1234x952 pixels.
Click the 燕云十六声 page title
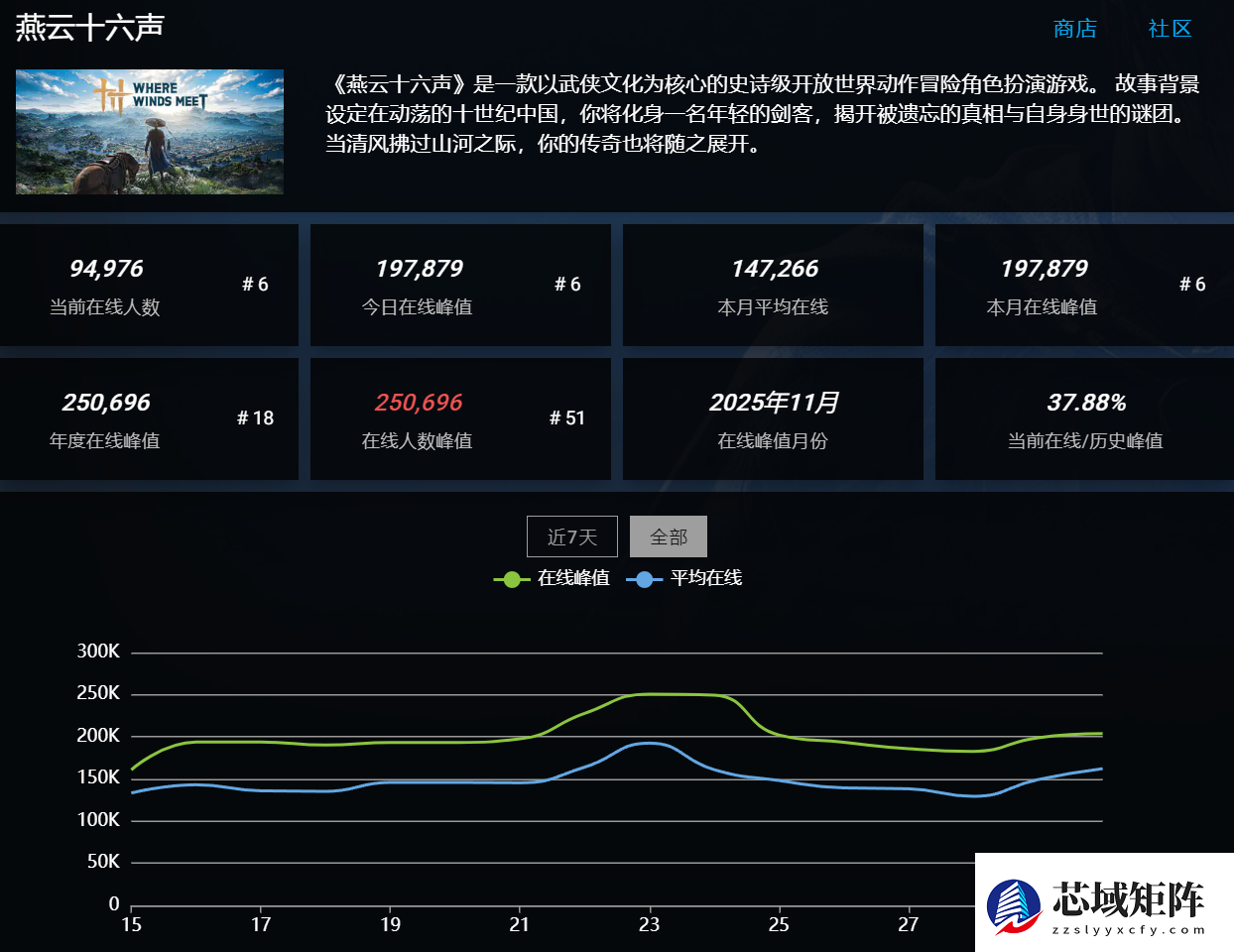(89, 28)
